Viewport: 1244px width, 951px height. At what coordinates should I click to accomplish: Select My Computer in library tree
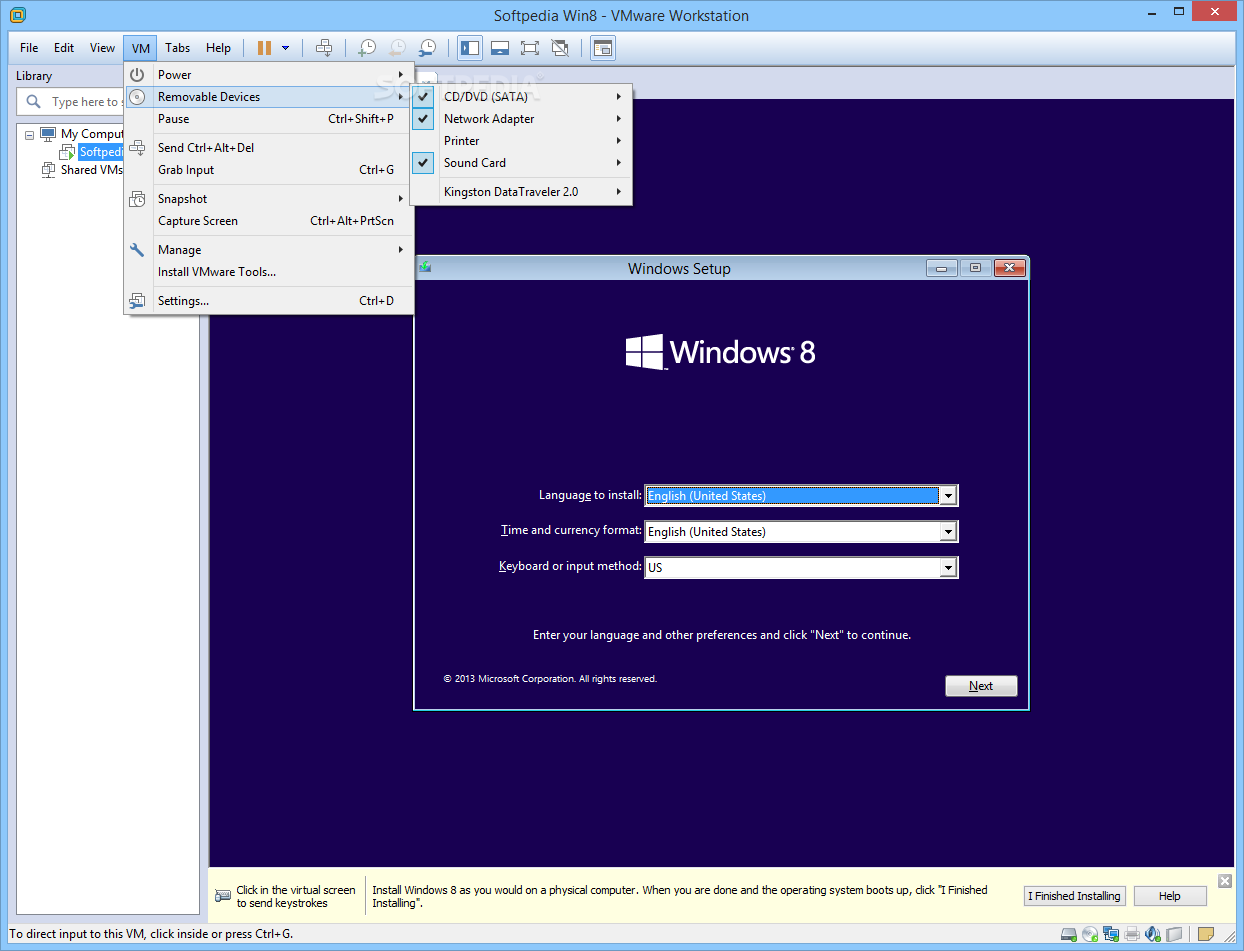91,134
